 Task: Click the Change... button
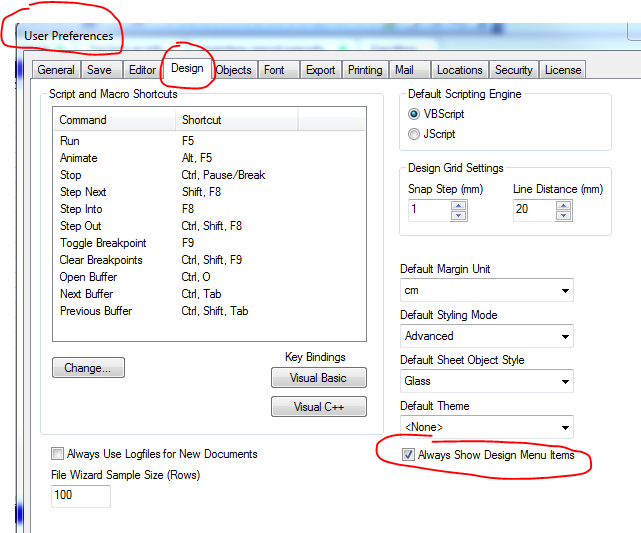88,368
